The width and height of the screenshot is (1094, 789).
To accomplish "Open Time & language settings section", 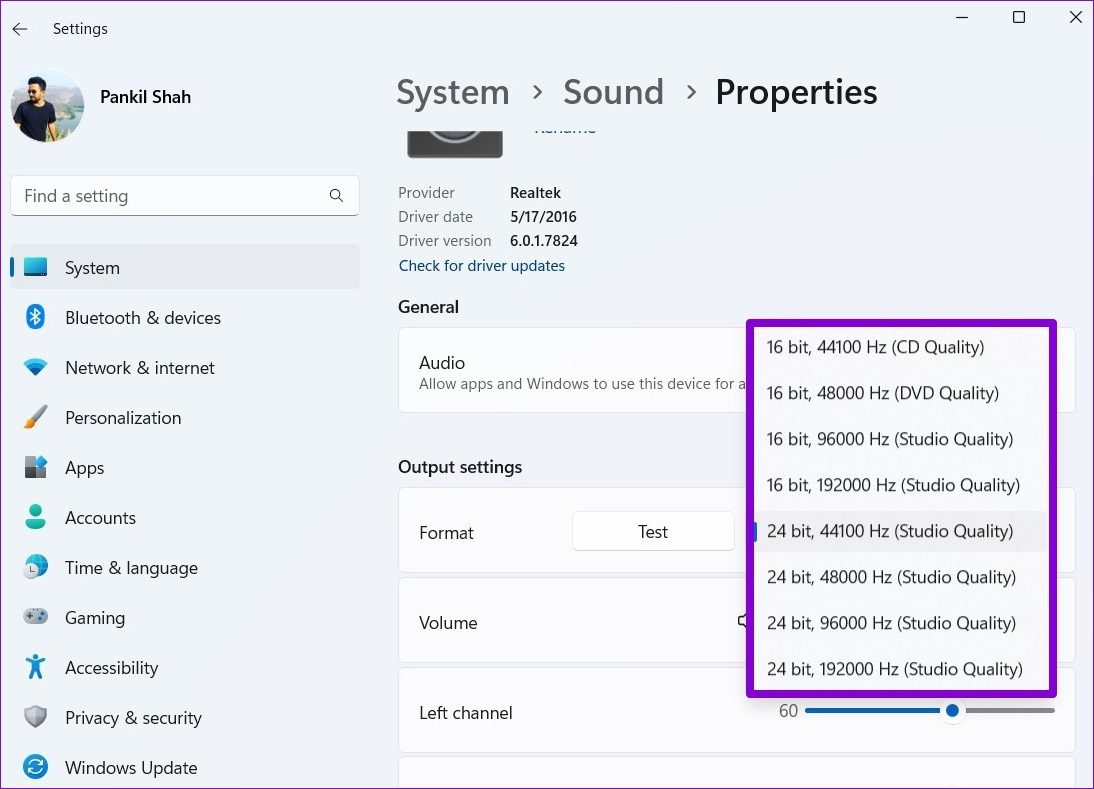I will pyautogui.click(x=131, y=568).
